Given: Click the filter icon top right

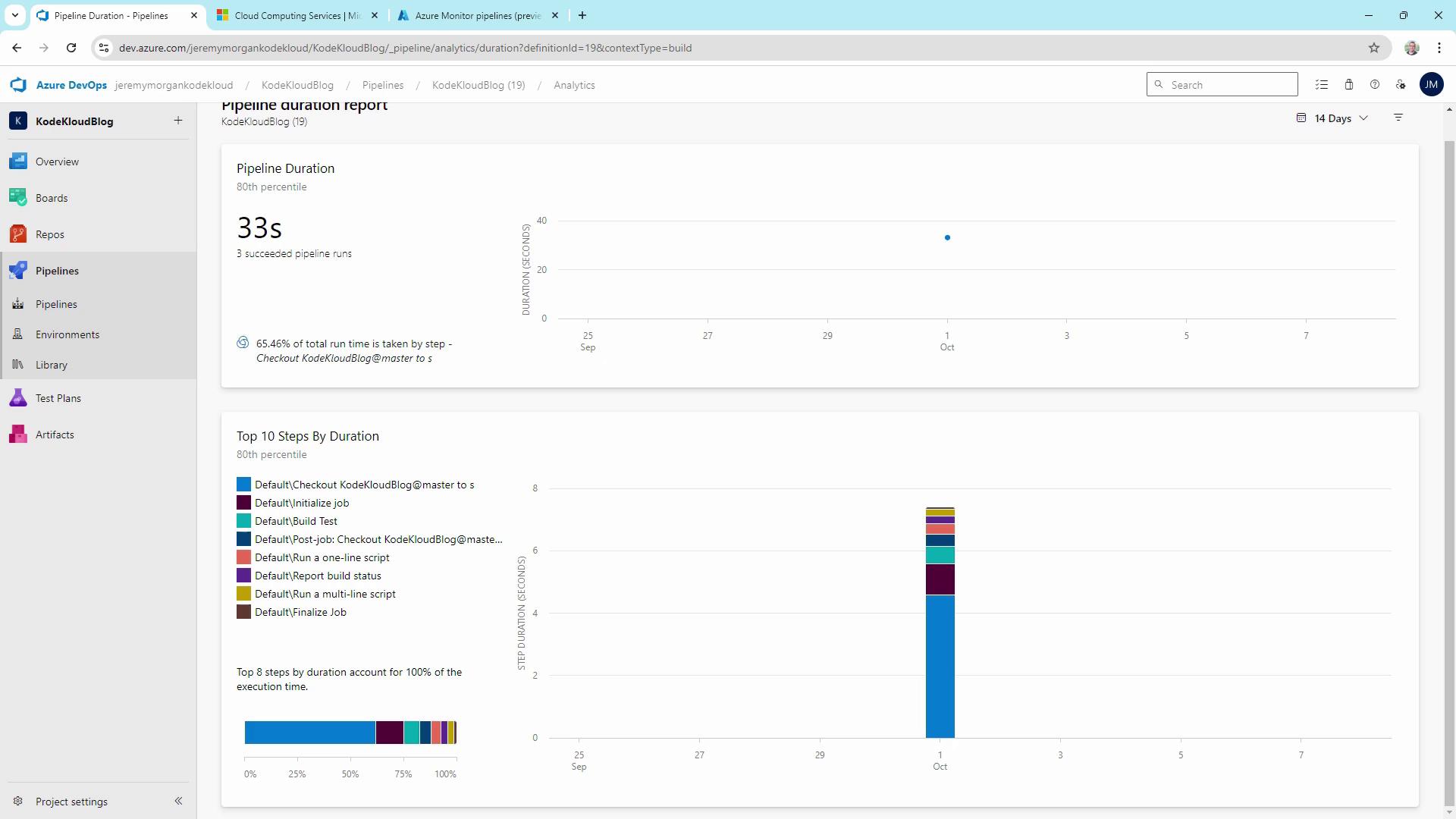Looking at the screenshot, I should pos(1398,118).
